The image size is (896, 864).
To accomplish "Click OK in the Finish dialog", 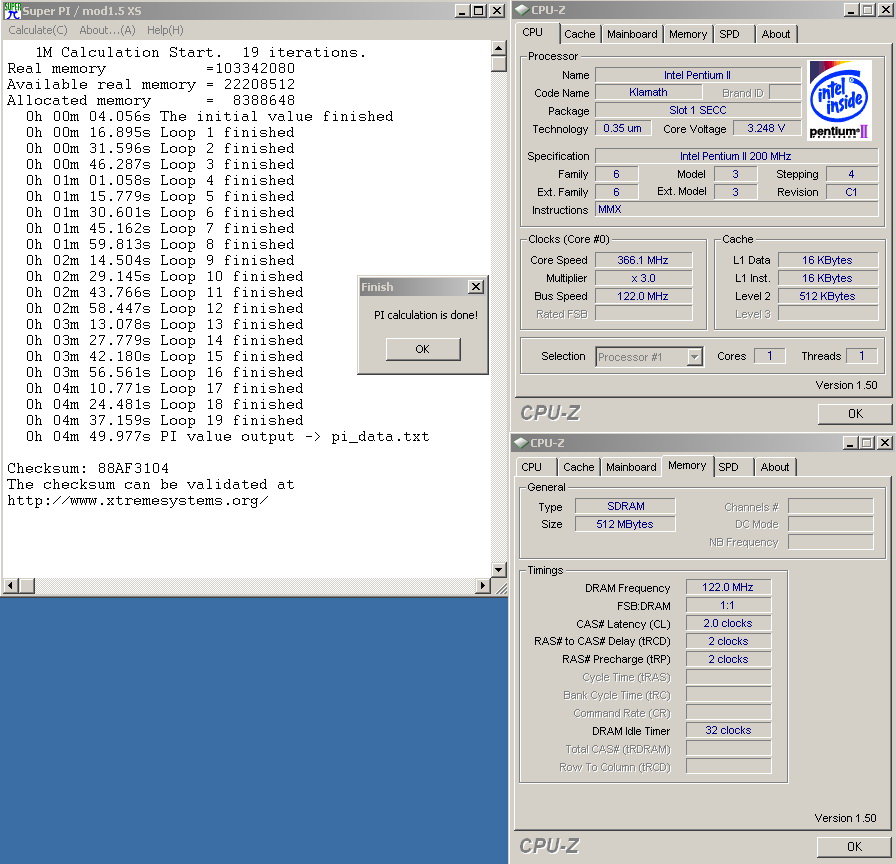I will coord(423,349).
